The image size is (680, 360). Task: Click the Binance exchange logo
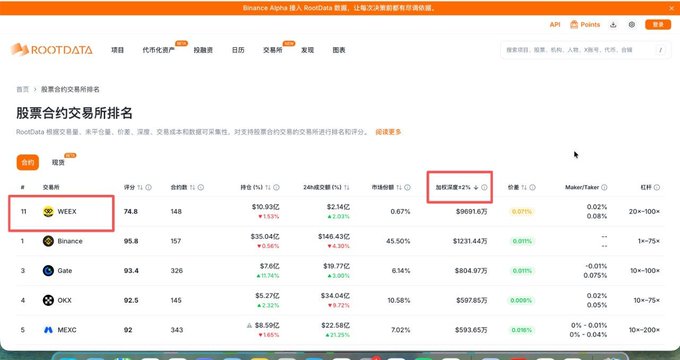pyautogui.click(x=48, y=241)
